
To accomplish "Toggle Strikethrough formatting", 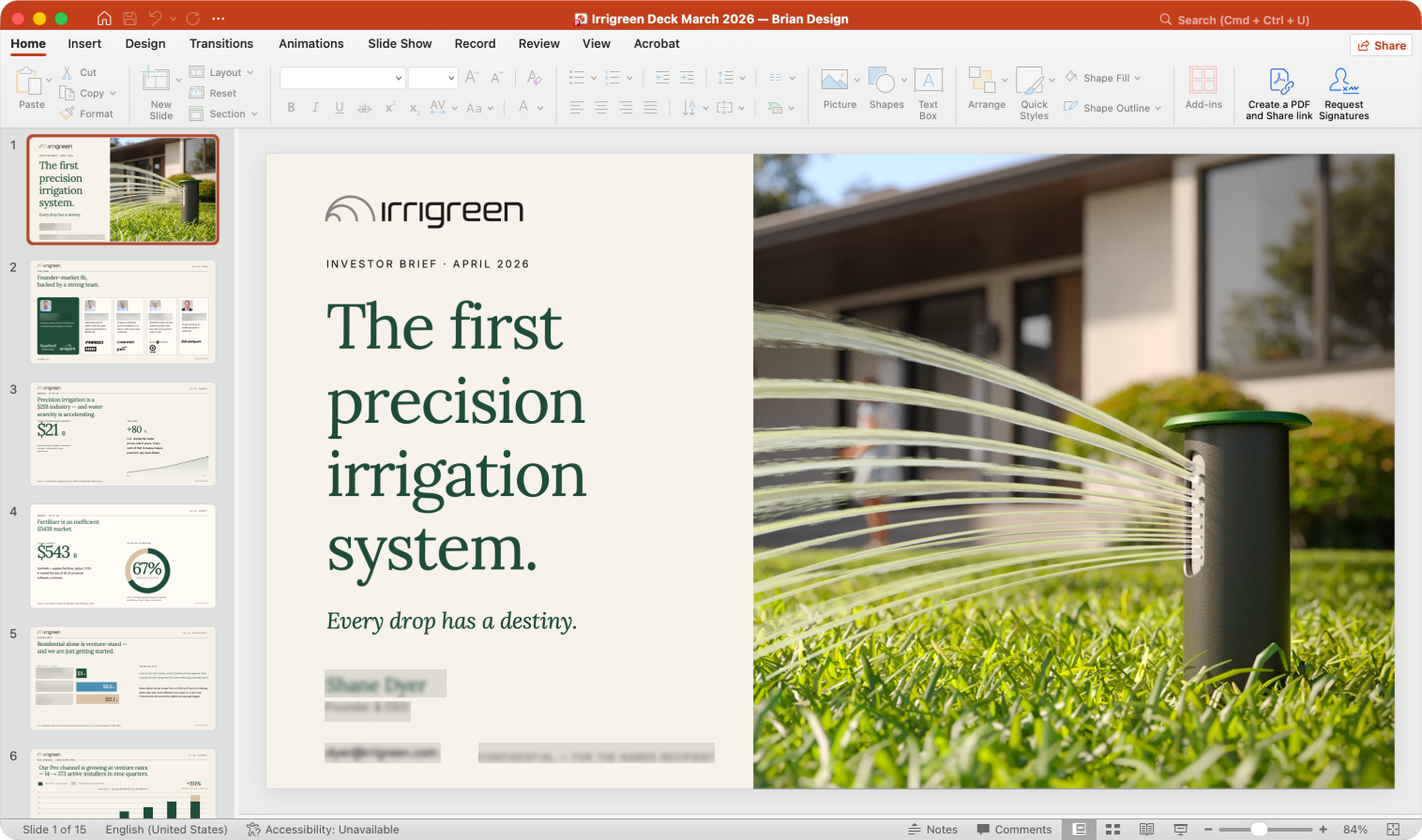I will (364, 108).
